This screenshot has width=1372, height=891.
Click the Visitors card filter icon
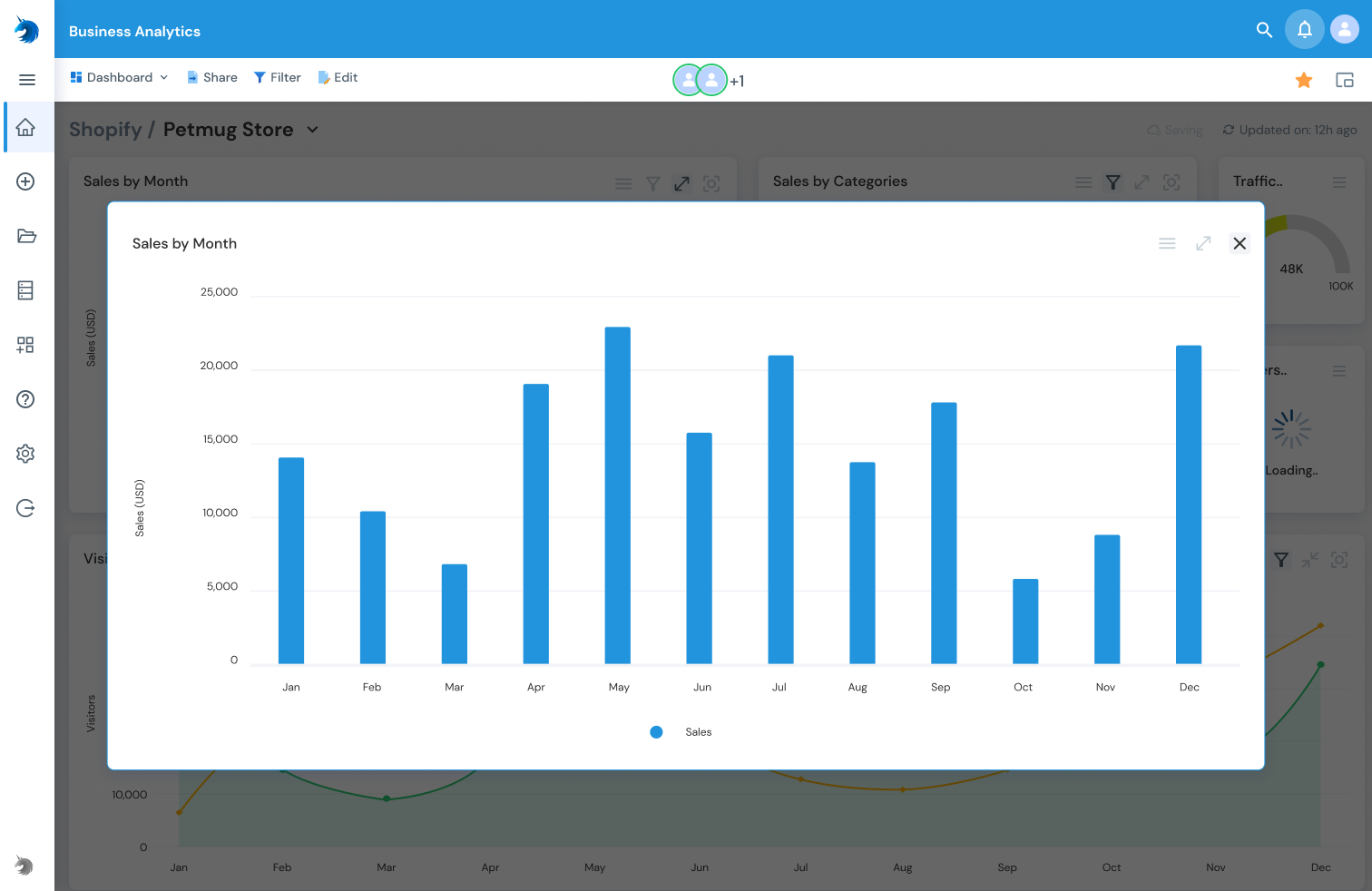pos(1280,560)
